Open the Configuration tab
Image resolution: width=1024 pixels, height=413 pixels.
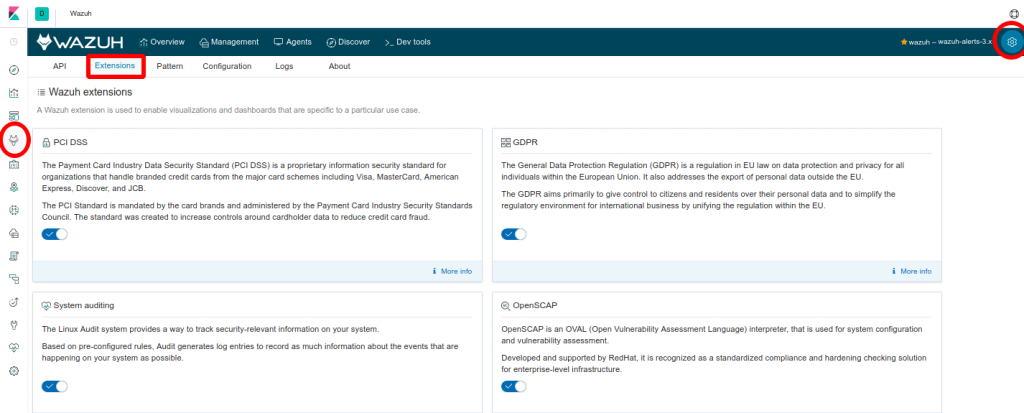point(227,66)
